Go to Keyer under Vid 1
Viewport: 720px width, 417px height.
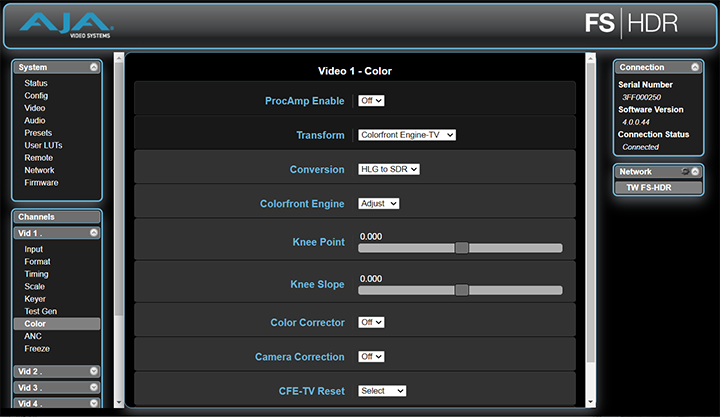point(35,299)
